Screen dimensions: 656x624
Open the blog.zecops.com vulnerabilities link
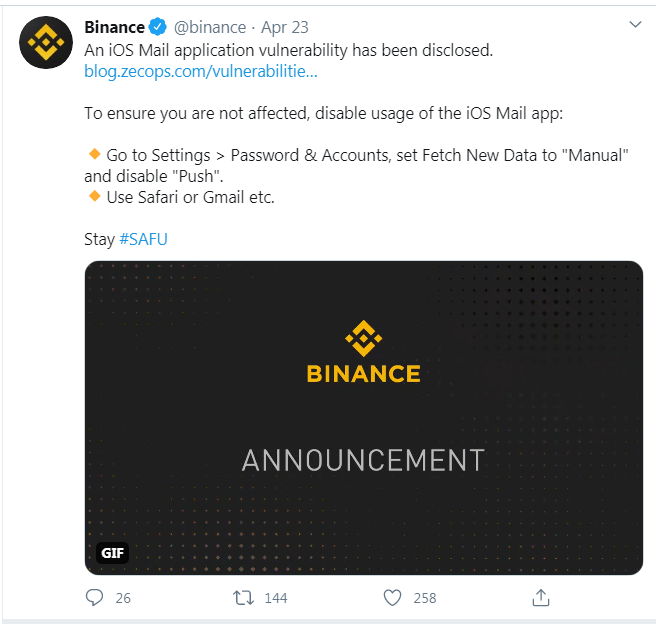tap(201, 72)
